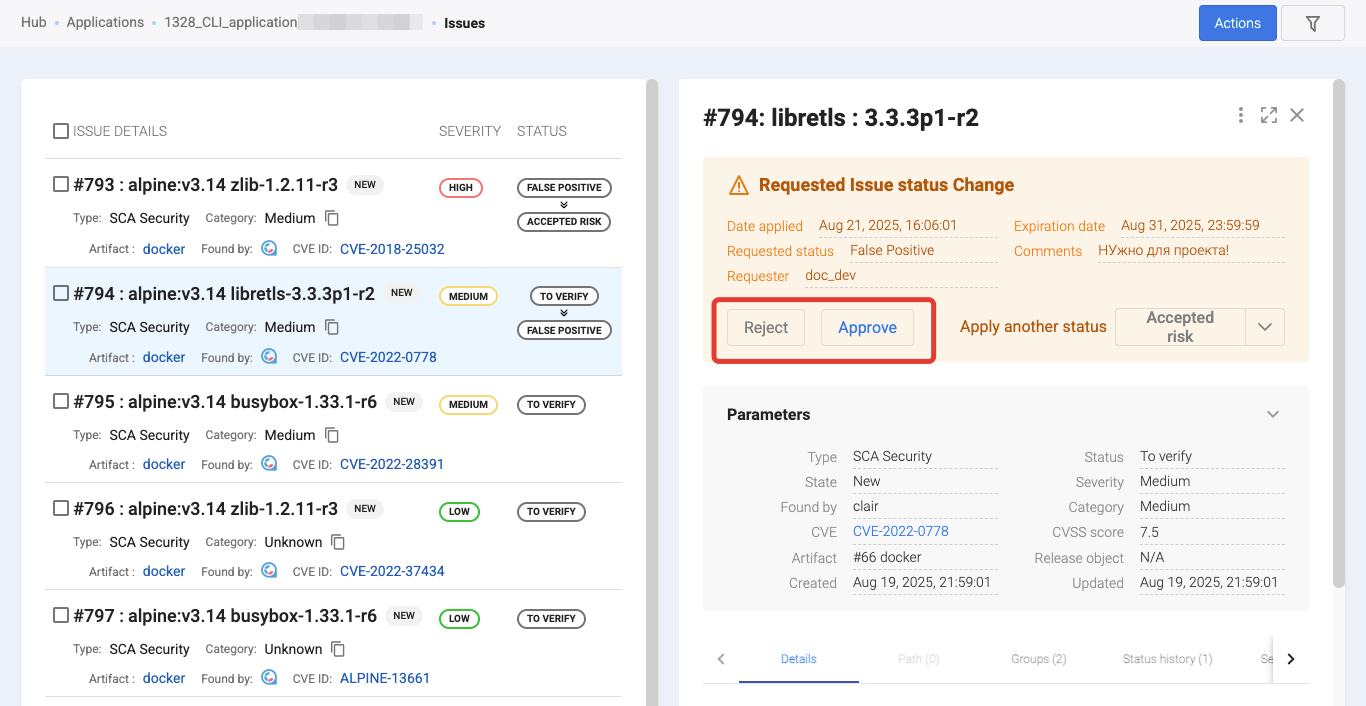
Task: Open the Actions menu
Action: (1237, 23)
